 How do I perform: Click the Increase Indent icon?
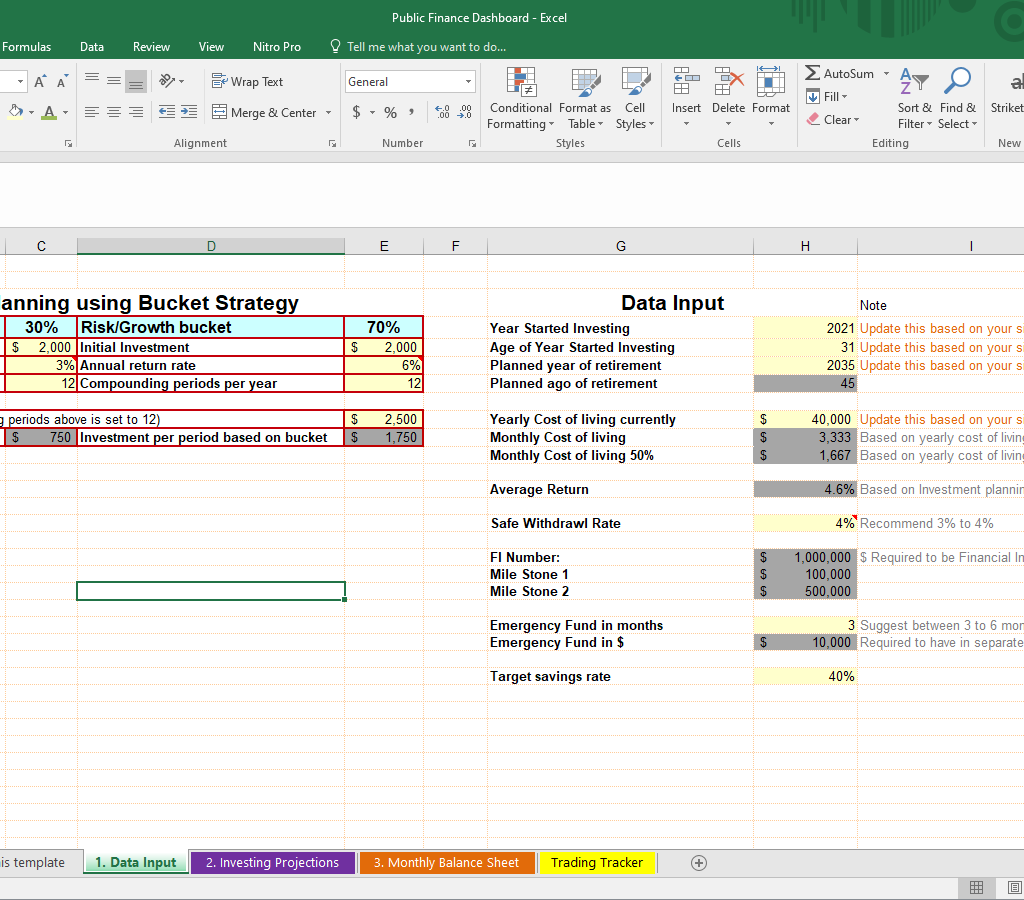tap(188, 113)
